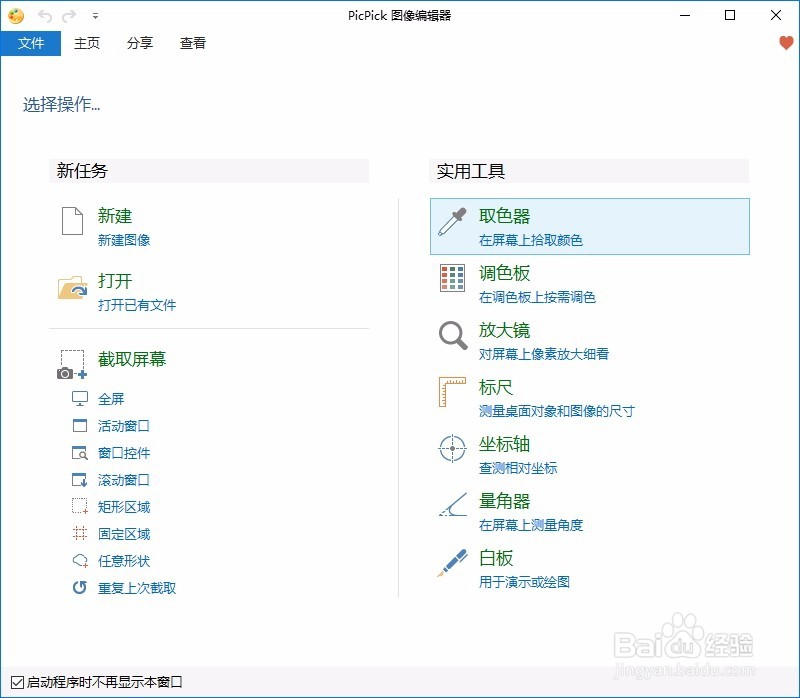Screen dimensions: 800x698
Task: Select 活动窗口 capture option
Action: [124, 426]
